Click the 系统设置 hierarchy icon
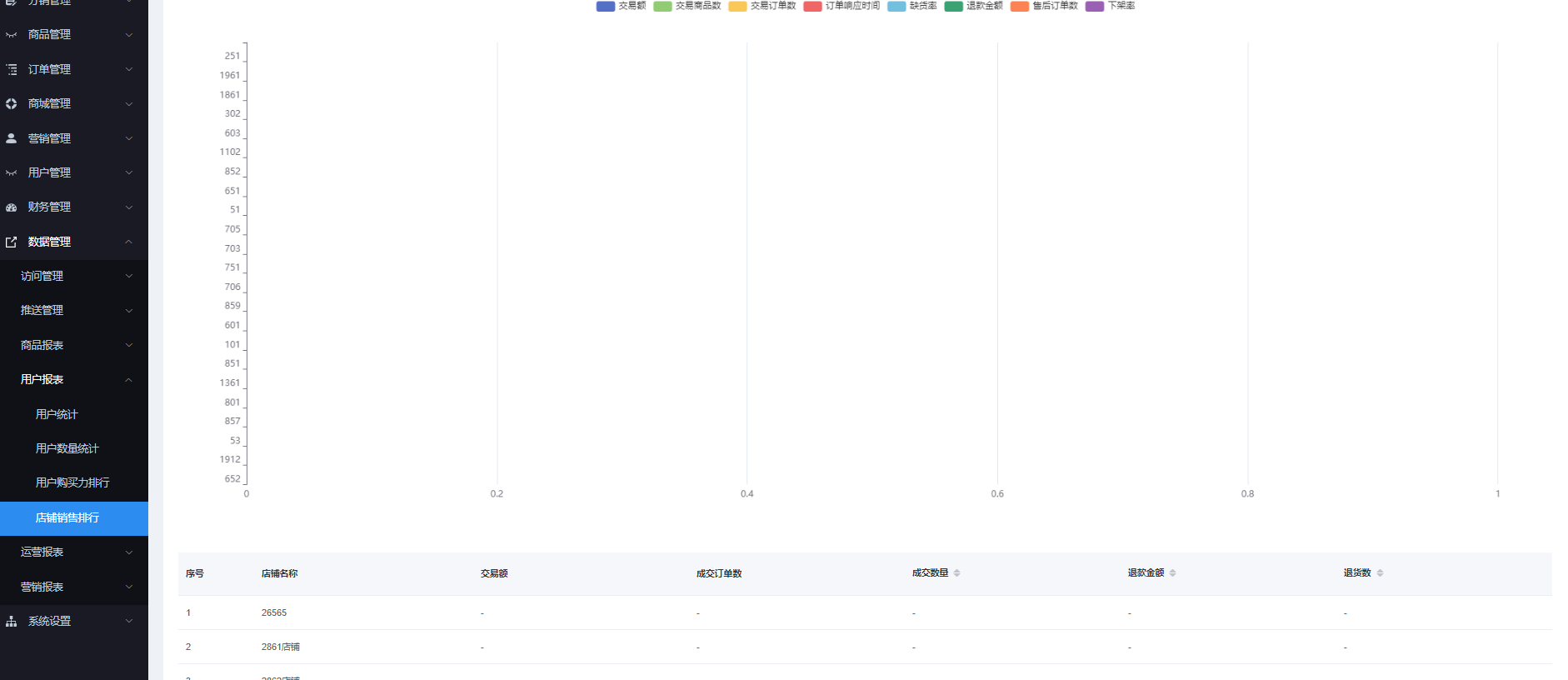 click(x=12, y=622)
